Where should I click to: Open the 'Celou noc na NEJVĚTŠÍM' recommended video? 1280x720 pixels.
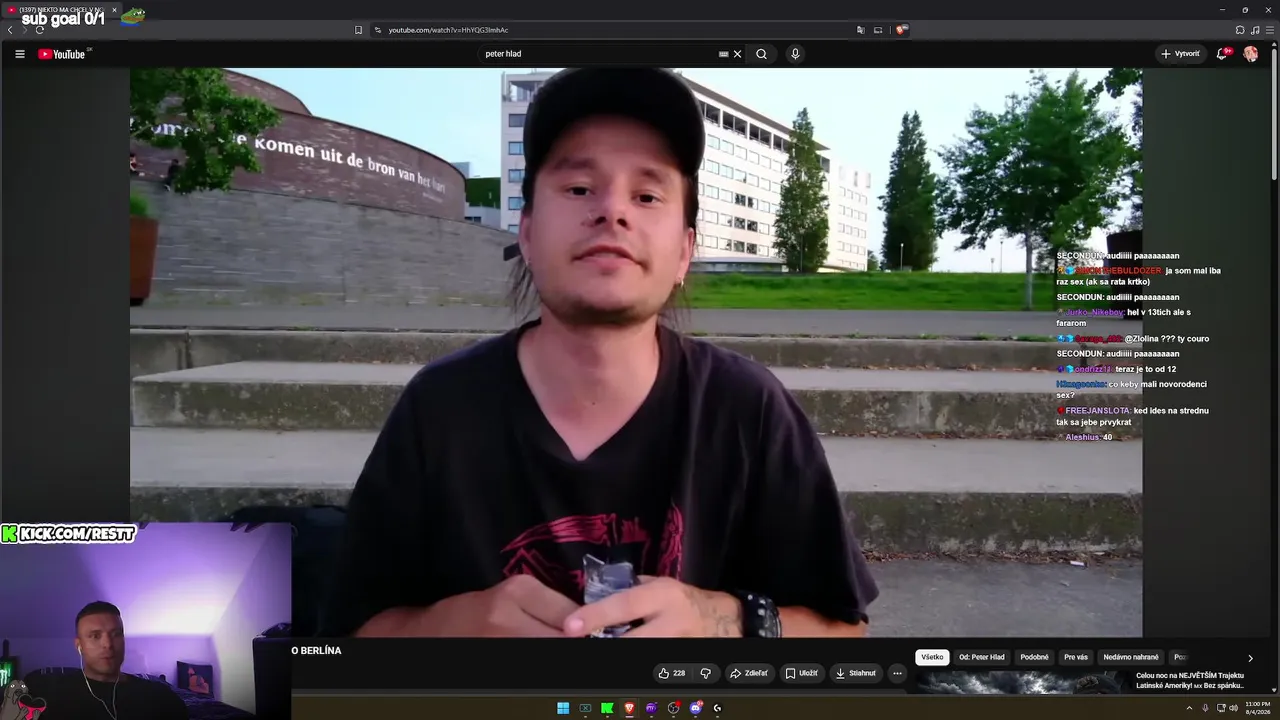coord(1190,680)
